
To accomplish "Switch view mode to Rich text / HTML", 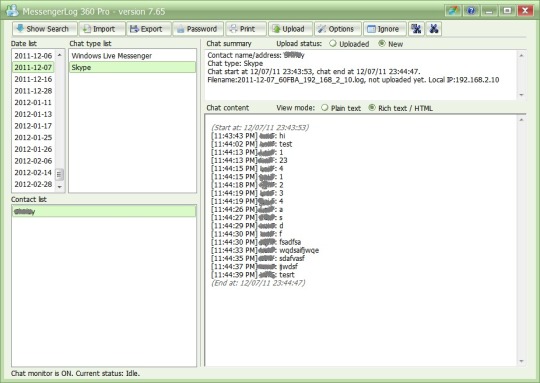I will pos(372,107).
